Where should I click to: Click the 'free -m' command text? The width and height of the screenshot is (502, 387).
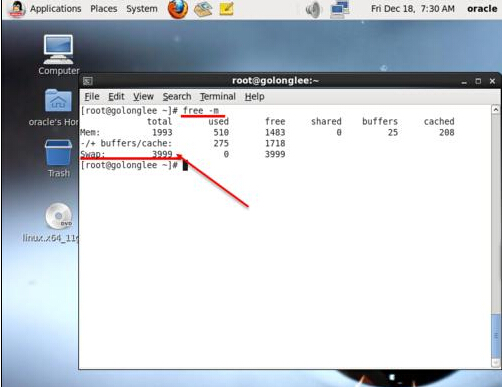coord(201,110)
